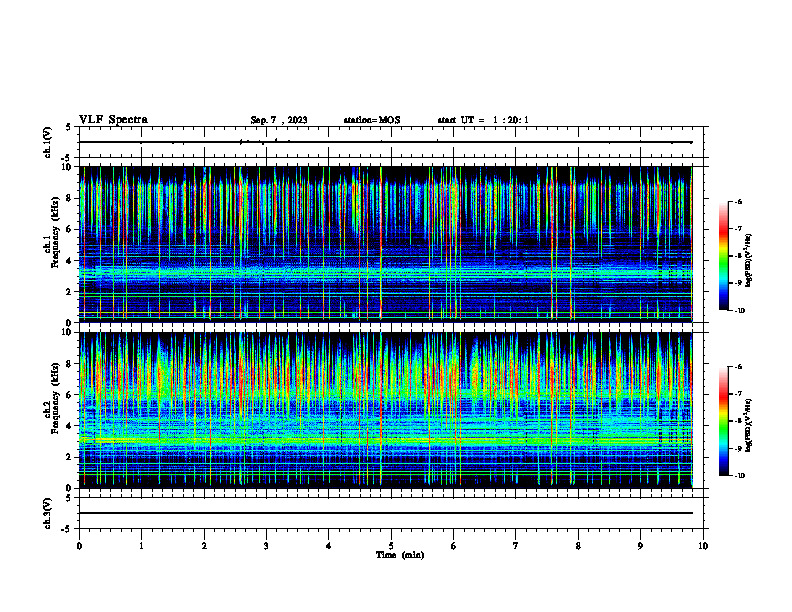Click the ch.3 voltage waveform strip
Screen dimensions: 792x612
tap(391, 513)
